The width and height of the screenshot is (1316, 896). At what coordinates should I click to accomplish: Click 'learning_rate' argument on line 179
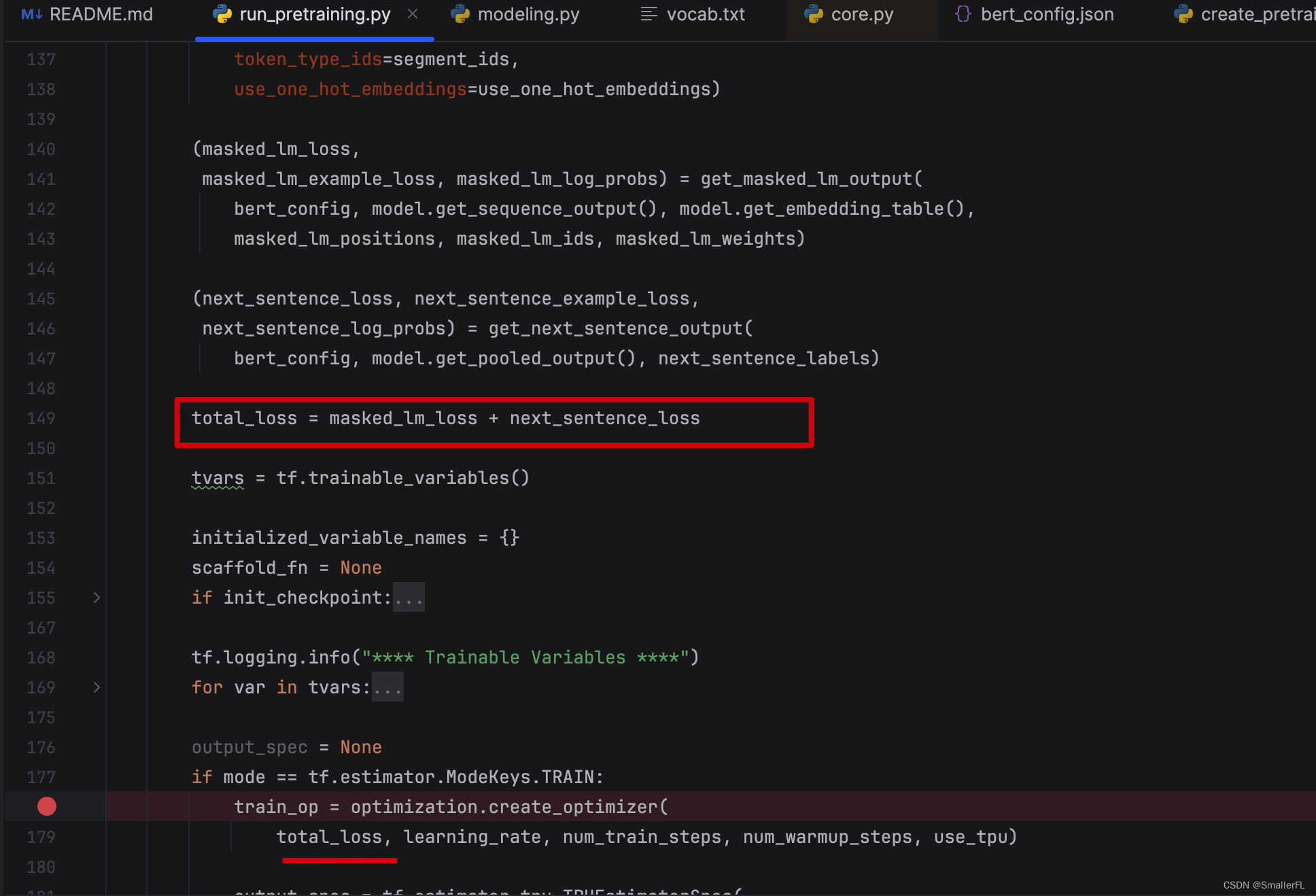point(472,837)
